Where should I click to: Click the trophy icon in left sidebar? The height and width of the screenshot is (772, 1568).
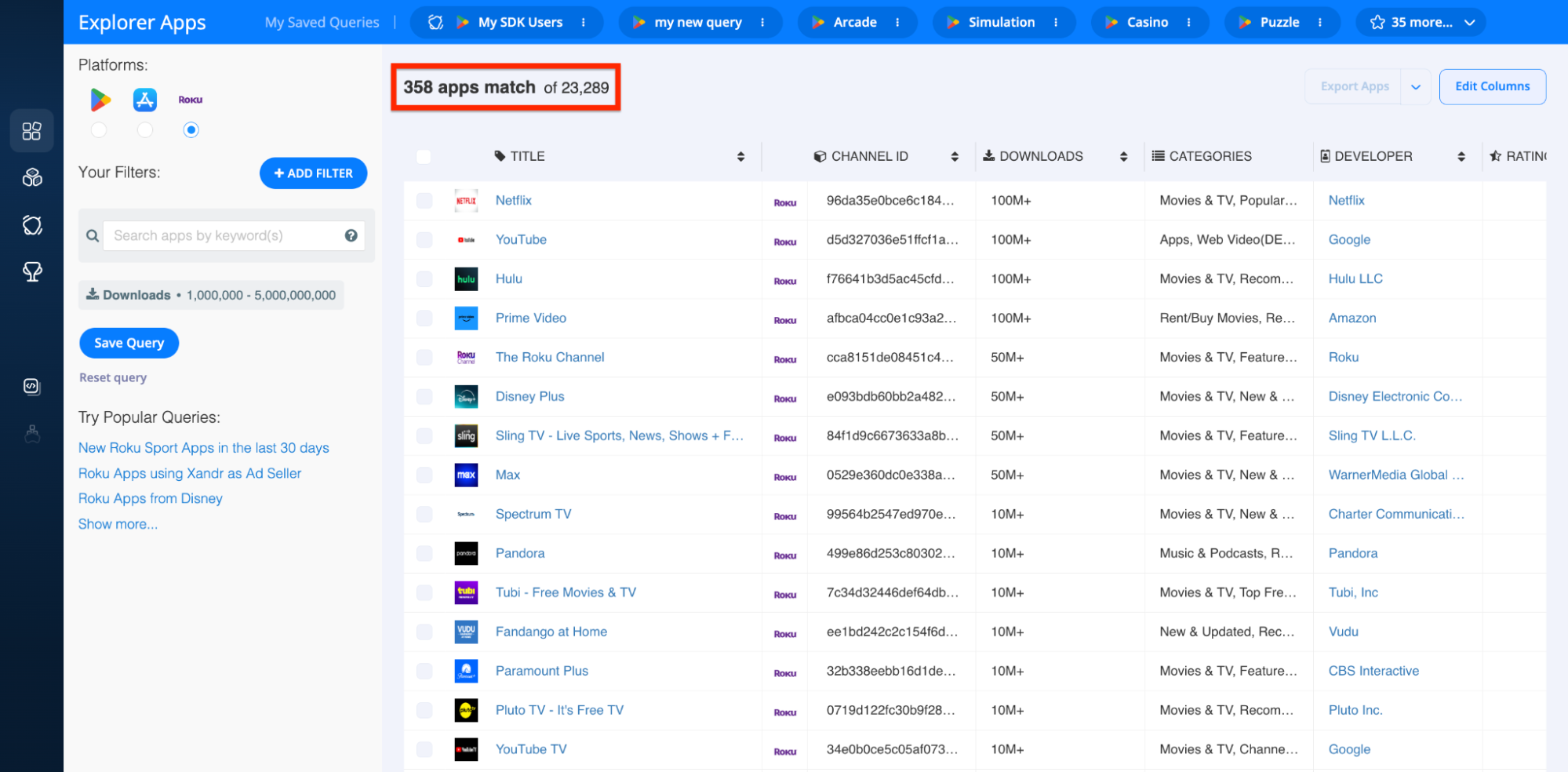32,272
